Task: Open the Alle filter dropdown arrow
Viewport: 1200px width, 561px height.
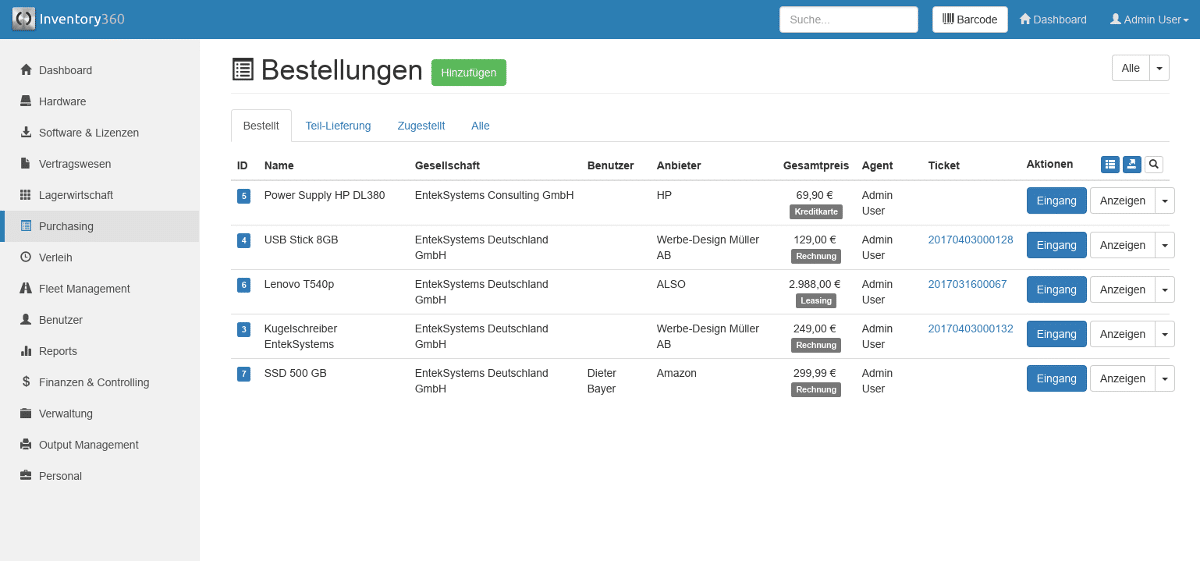Action: [1159, 68]
